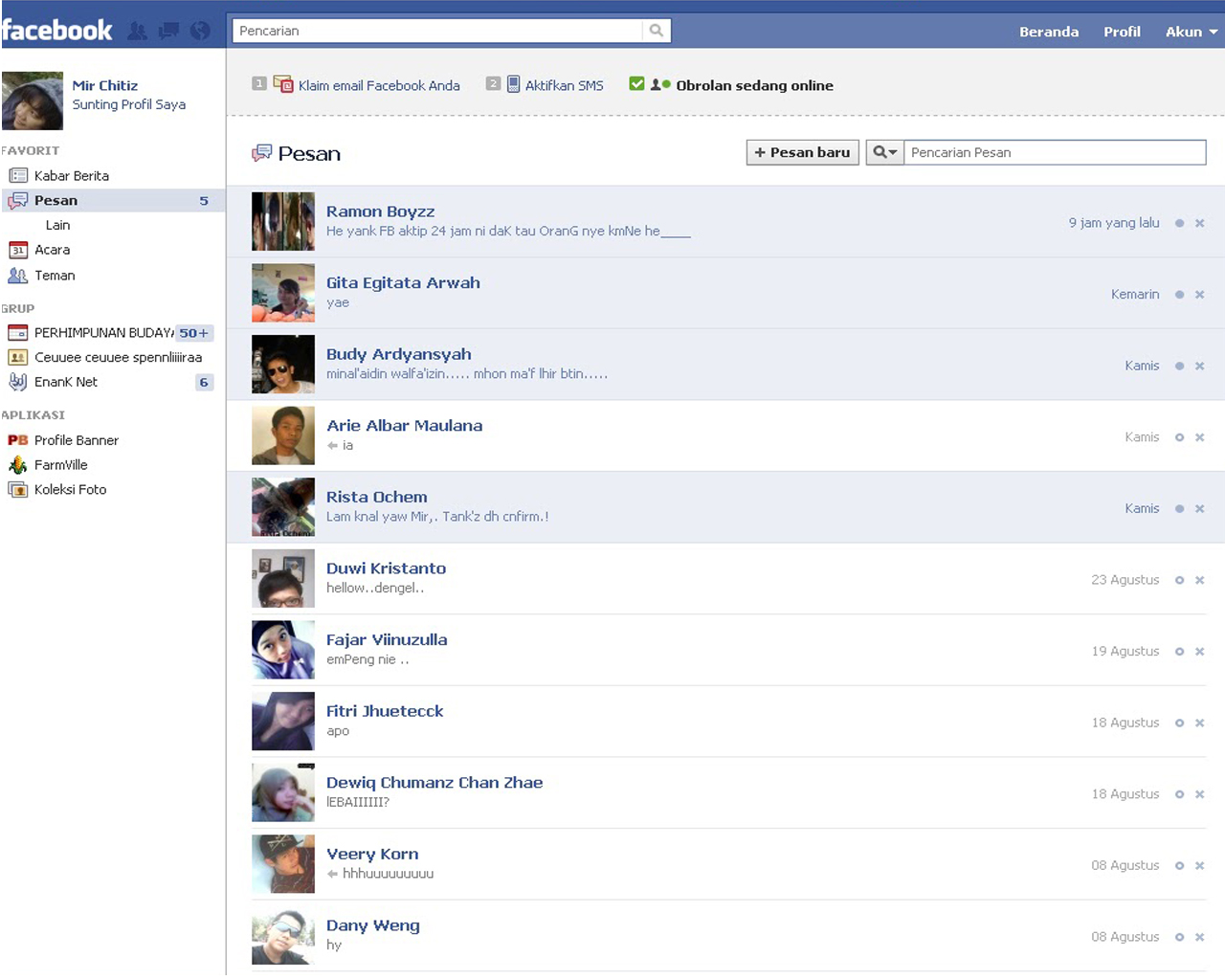Click the Aktifkan SMS link
This screenshot has width=1225, height=980.
[x=565, y=85]
